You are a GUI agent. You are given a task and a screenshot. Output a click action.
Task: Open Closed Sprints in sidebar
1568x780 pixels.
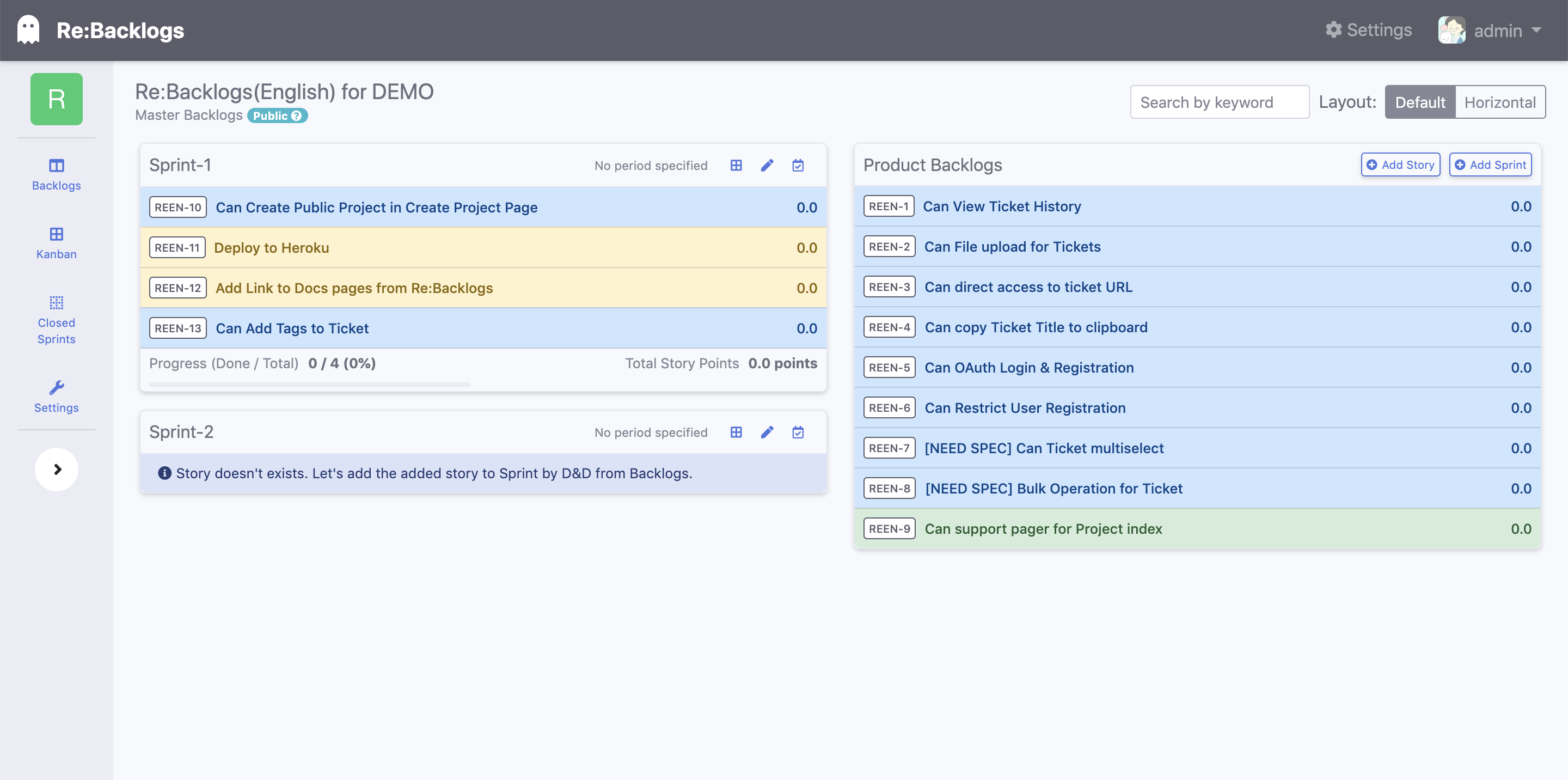point(56,320)
